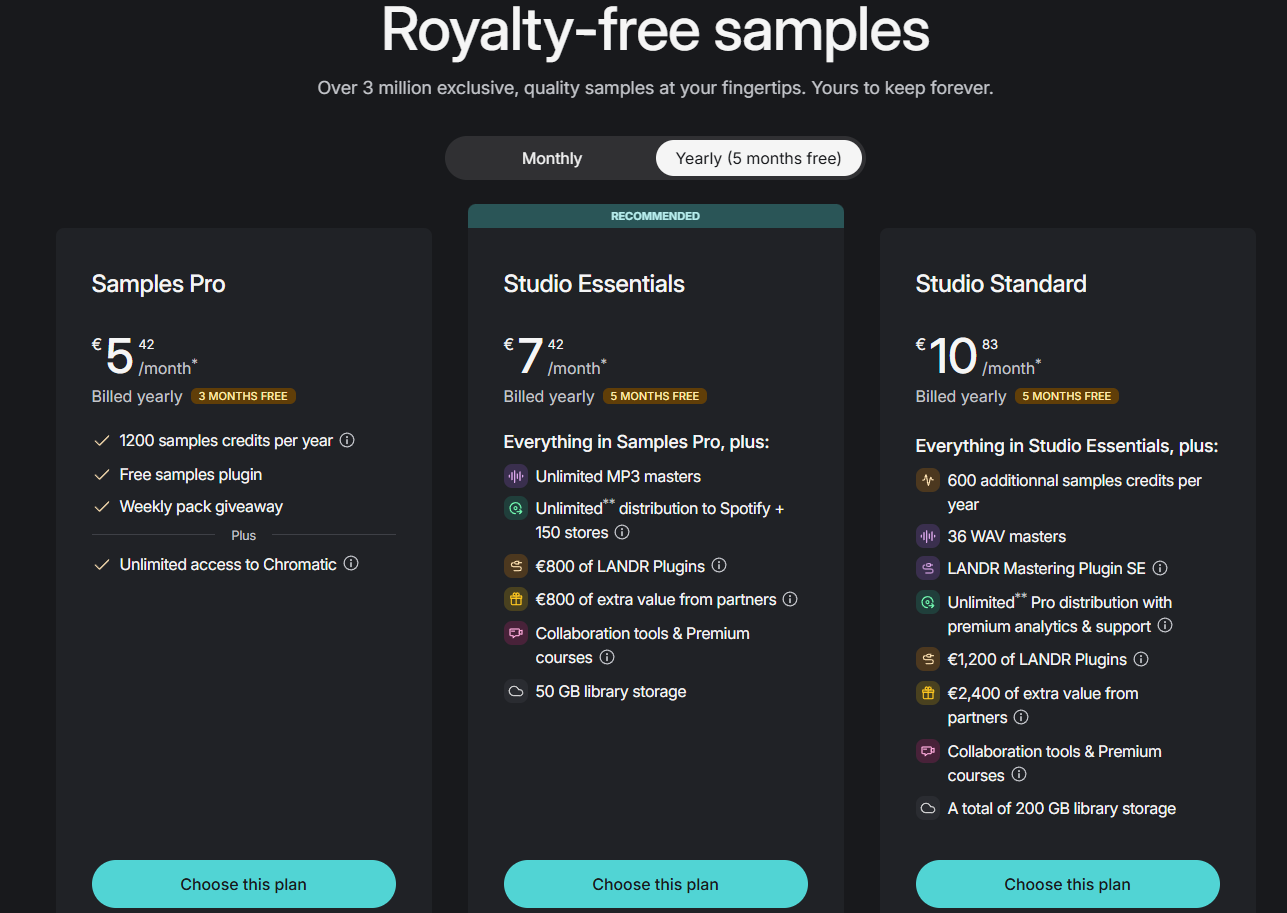Select the Studio Standard plan heading

1000,283
